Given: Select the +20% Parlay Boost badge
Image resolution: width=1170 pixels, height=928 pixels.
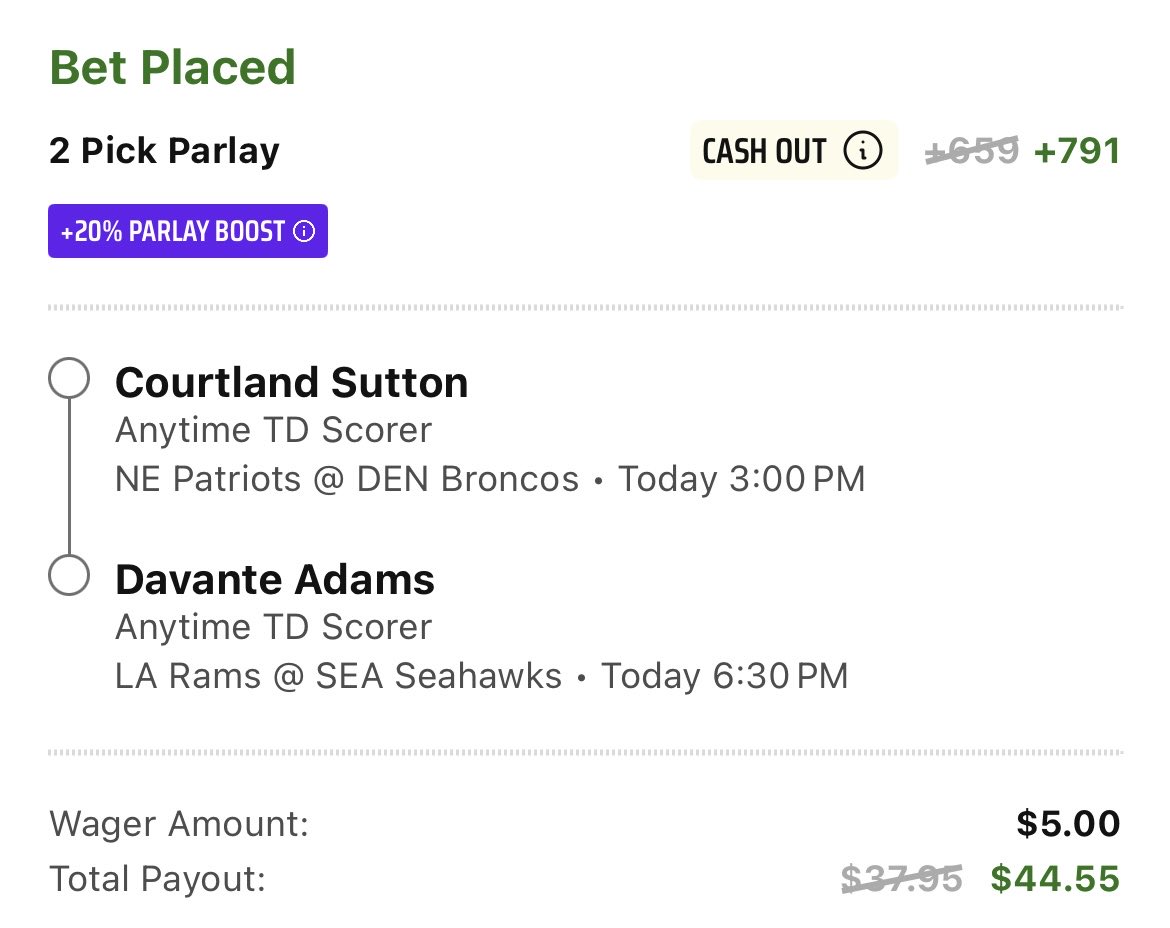Looking at the screenshot, I should (x=188, y=231).
